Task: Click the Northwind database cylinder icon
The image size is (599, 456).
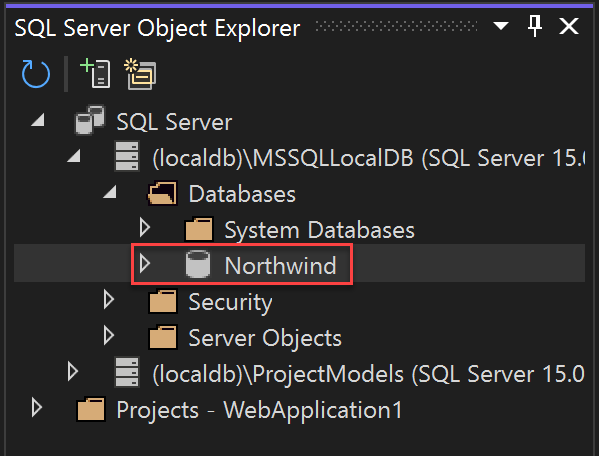Action: 198,264
